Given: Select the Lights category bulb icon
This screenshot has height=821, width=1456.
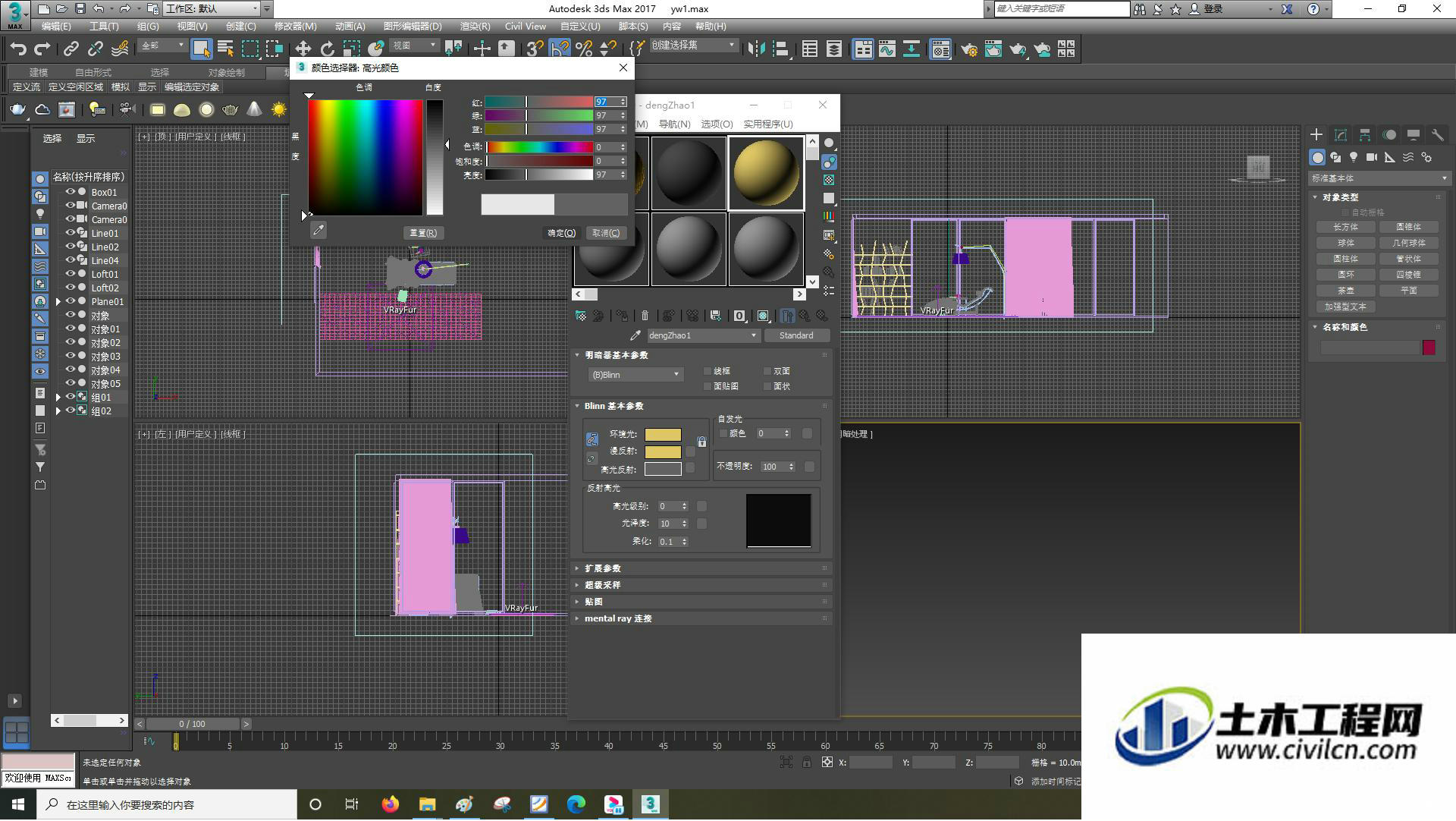Looking at the screenshot, I should click(x=1354, y=157).
